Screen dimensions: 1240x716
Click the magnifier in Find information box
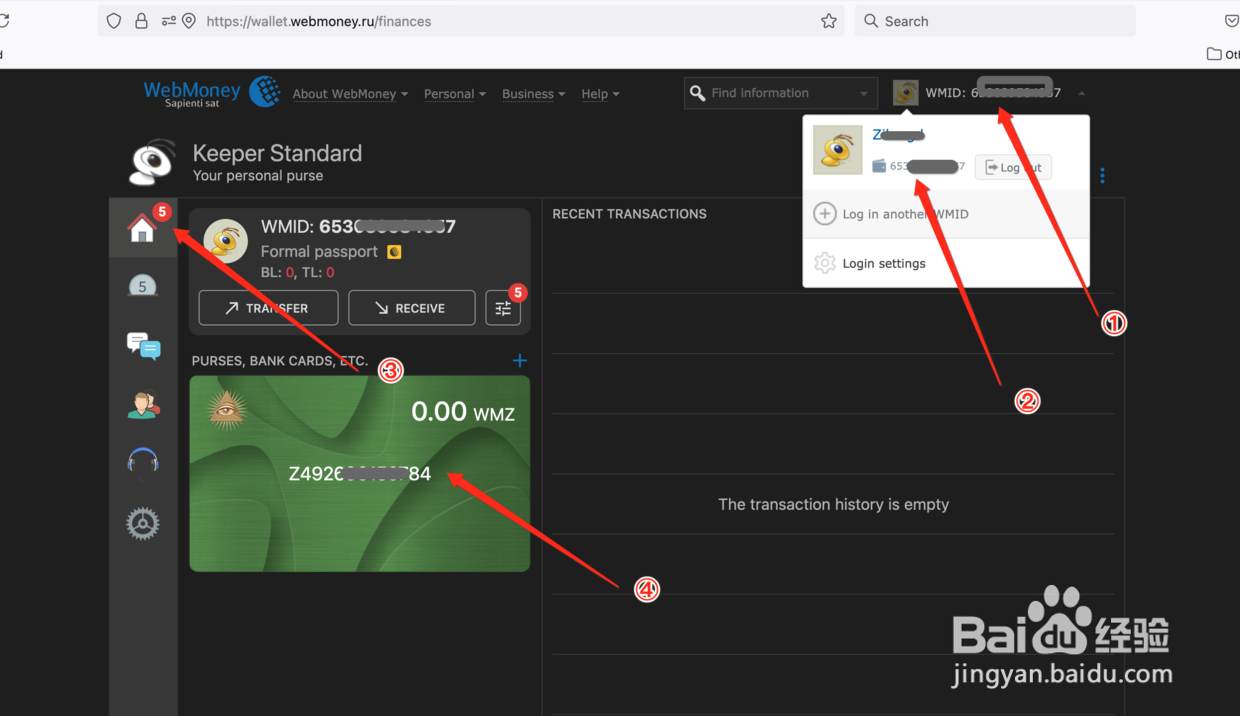pos(698,93)
